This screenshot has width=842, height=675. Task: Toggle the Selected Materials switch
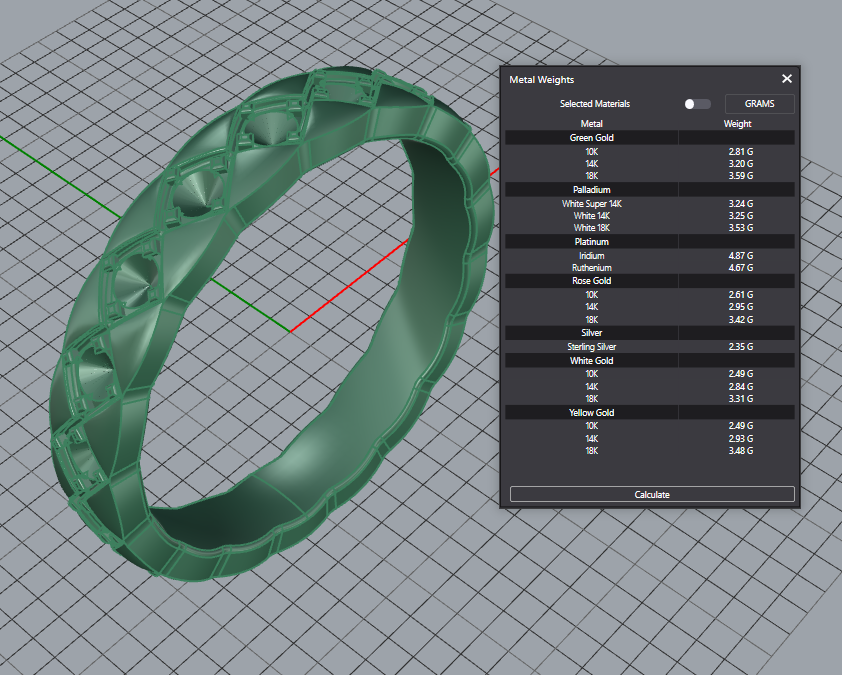click(x=697, y=104)
